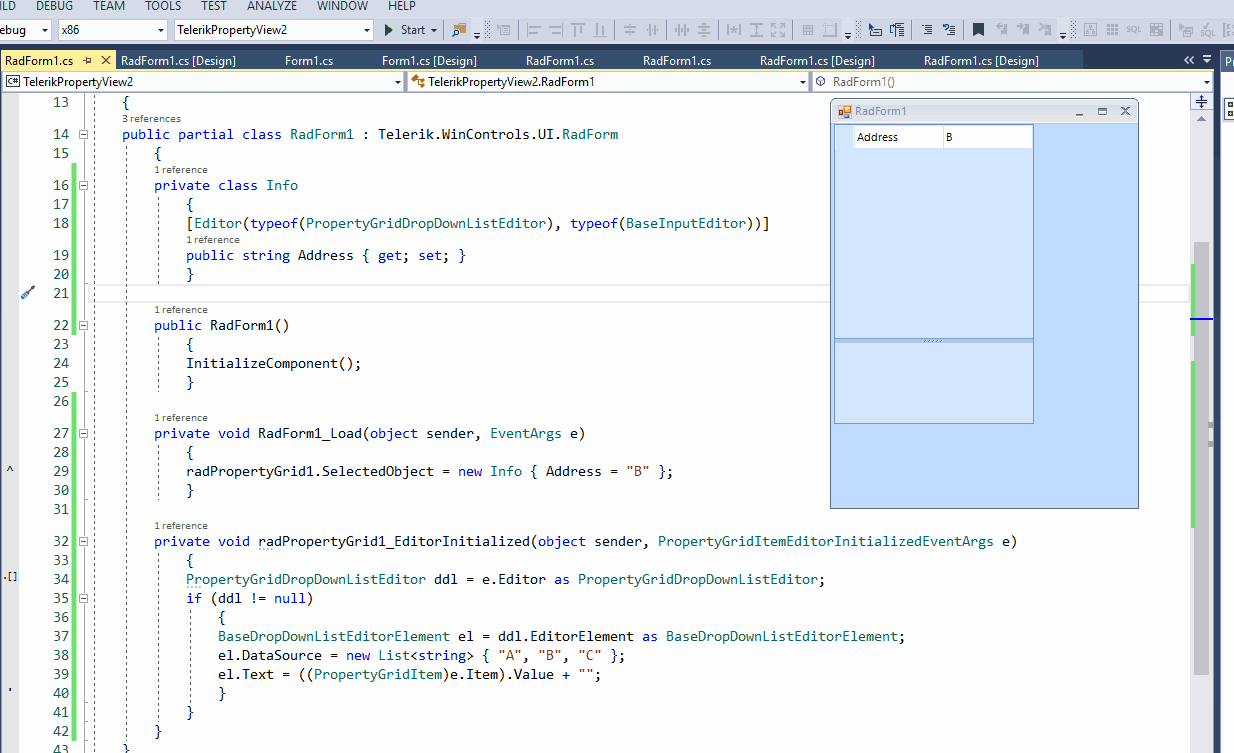Collapse the if block at line 35
This screenshot has width=1234, height=753.
84,598
